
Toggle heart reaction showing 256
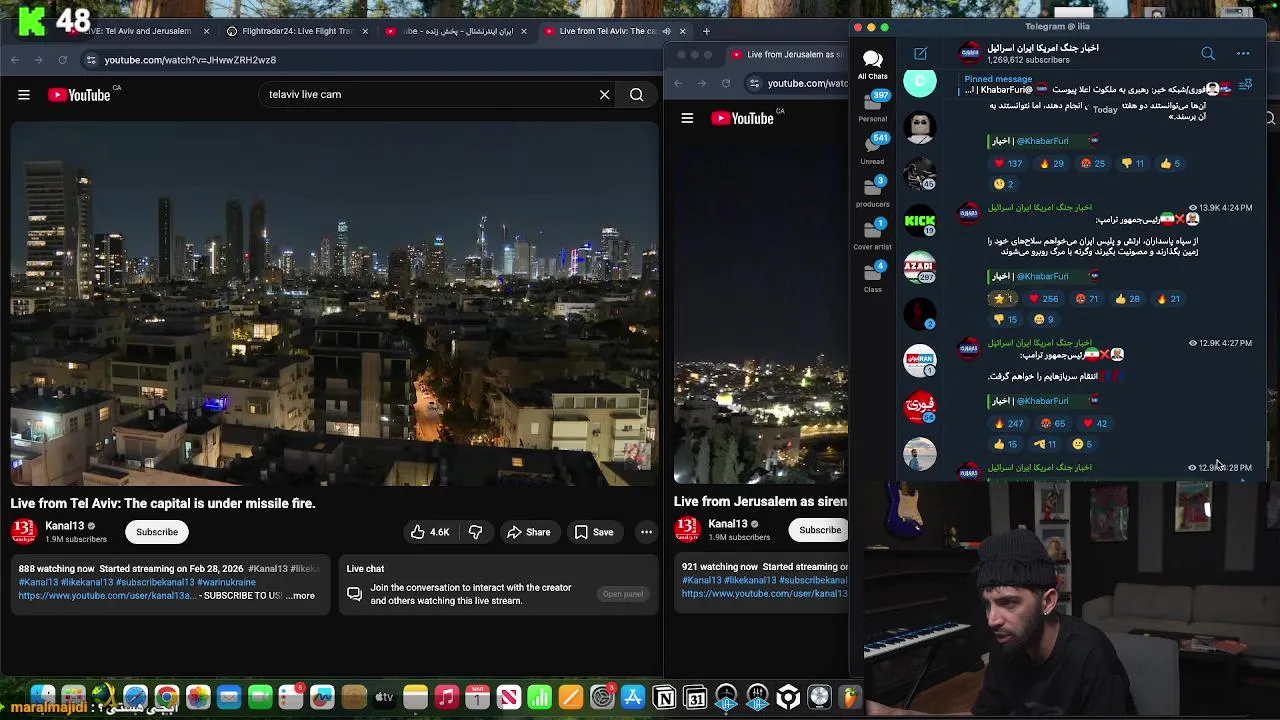click(x=1043, y=299)
